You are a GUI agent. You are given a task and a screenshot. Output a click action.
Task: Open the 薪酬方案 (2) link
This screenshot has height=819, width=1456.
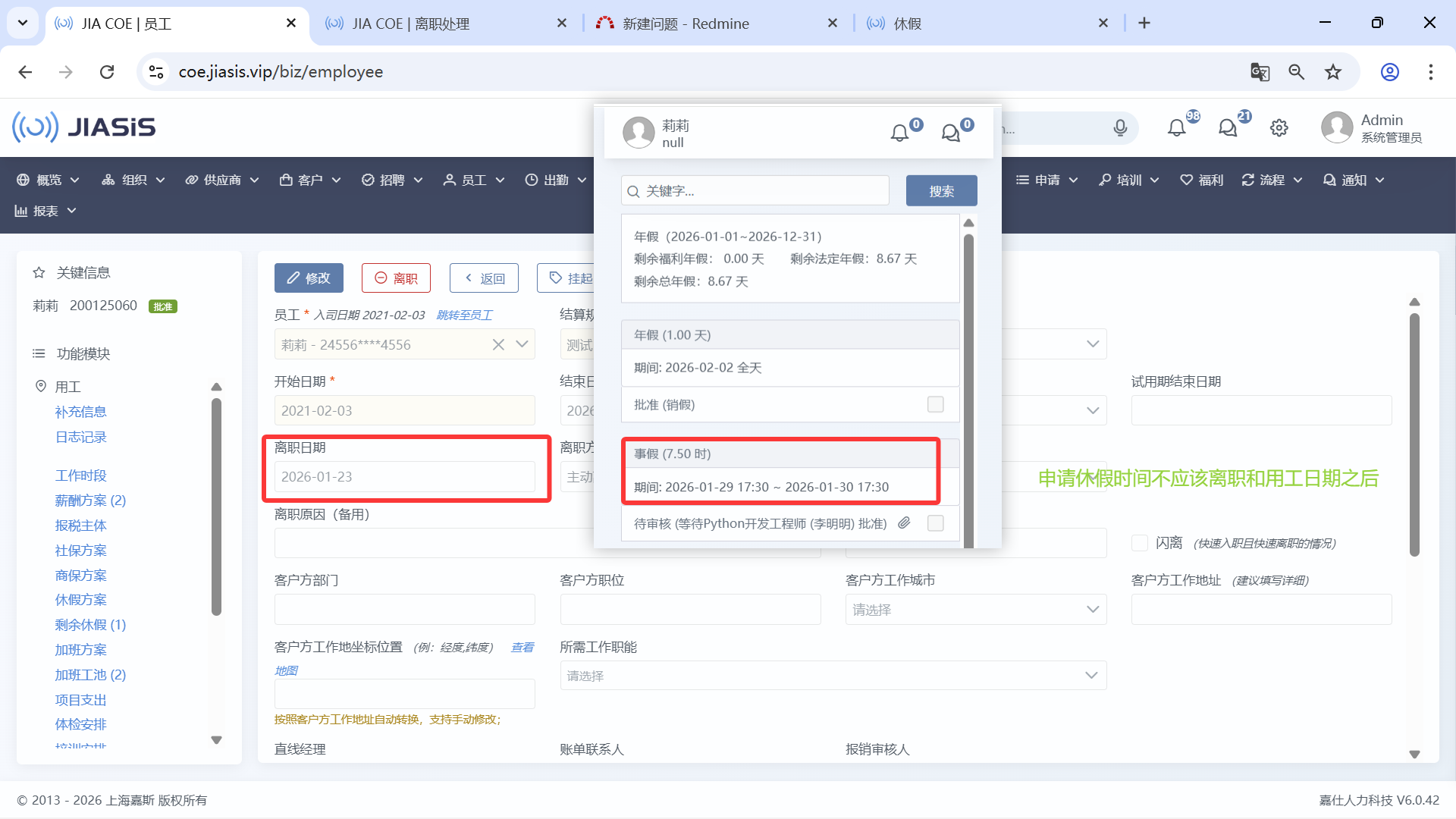(90, 500)
